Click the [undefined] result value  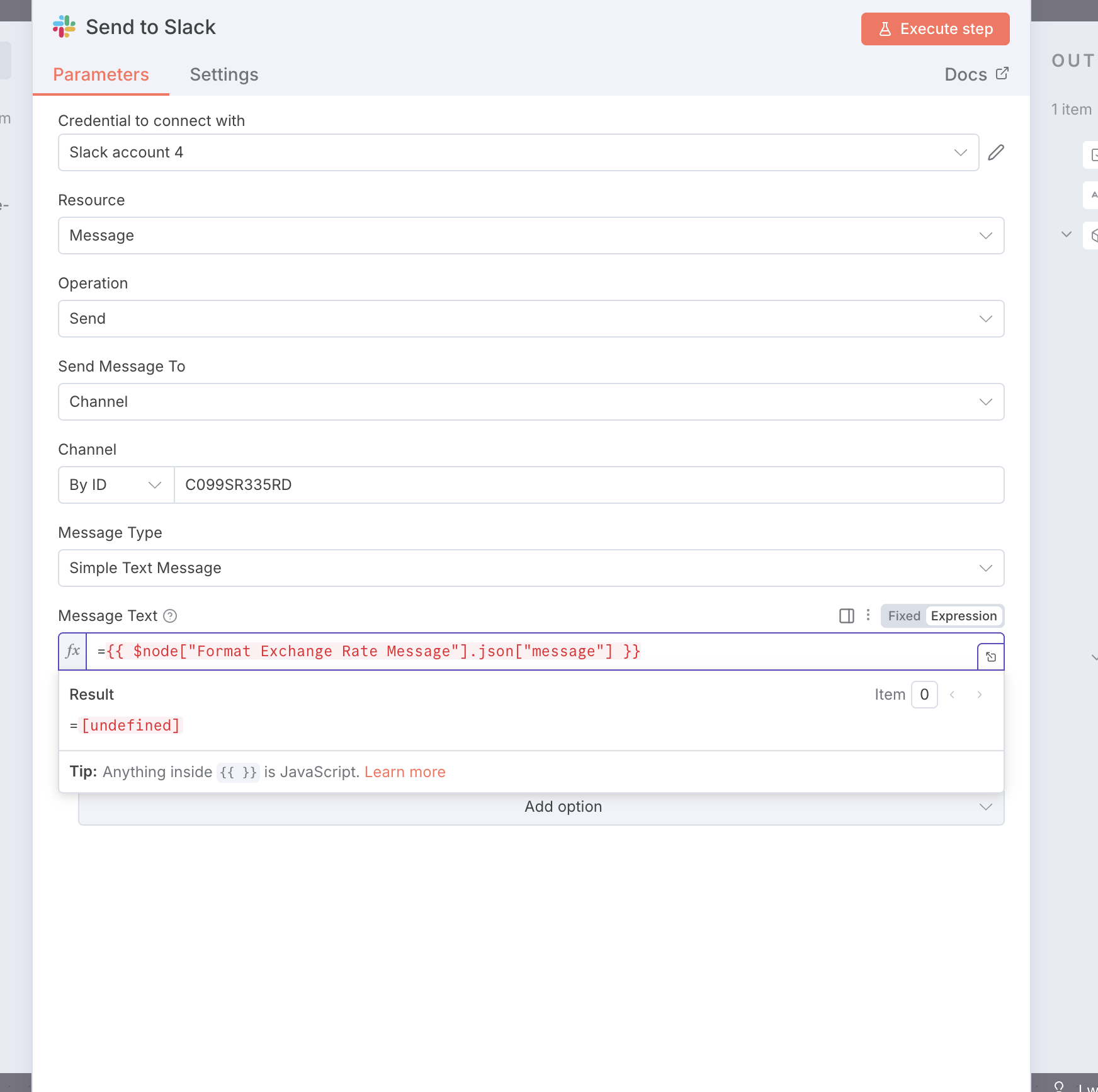point(131,725)
